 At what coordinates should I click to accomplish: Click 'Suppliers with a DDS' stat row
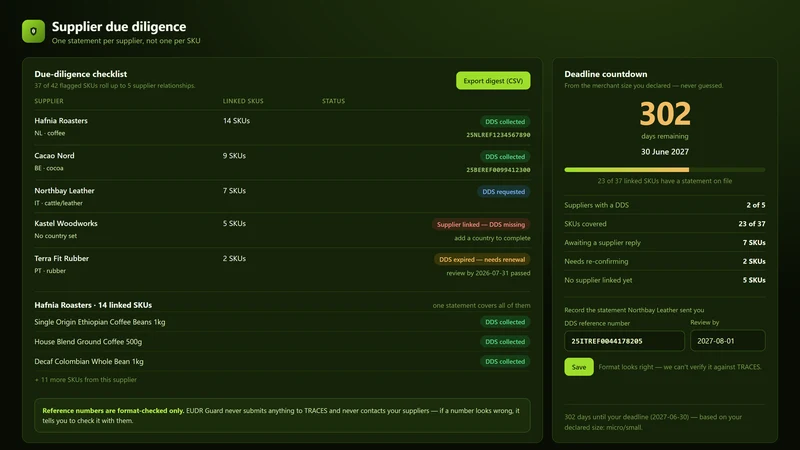coord(664,205)
